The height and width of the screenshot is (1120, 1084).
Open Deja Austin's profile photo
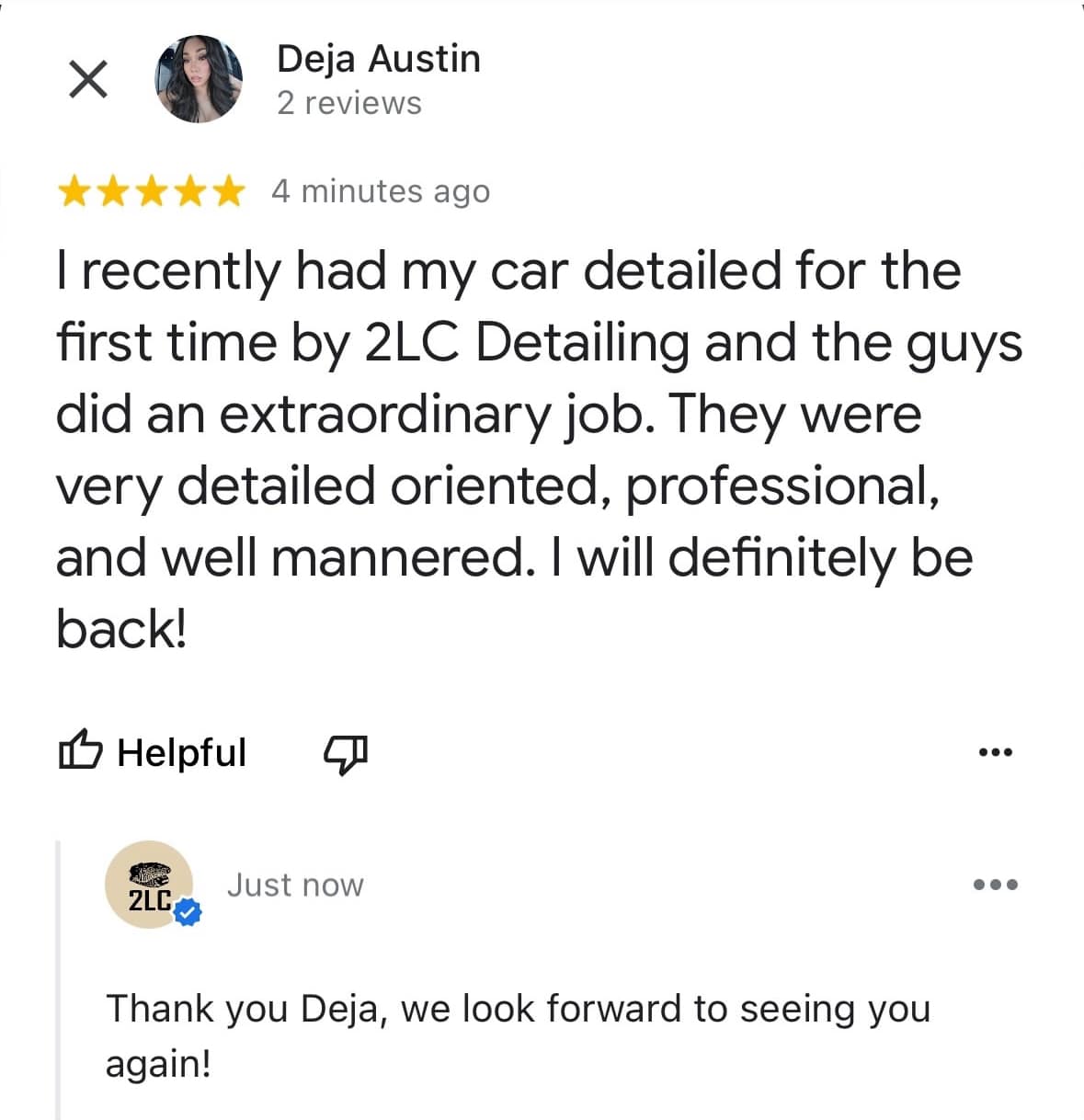[x=199, y=80]
